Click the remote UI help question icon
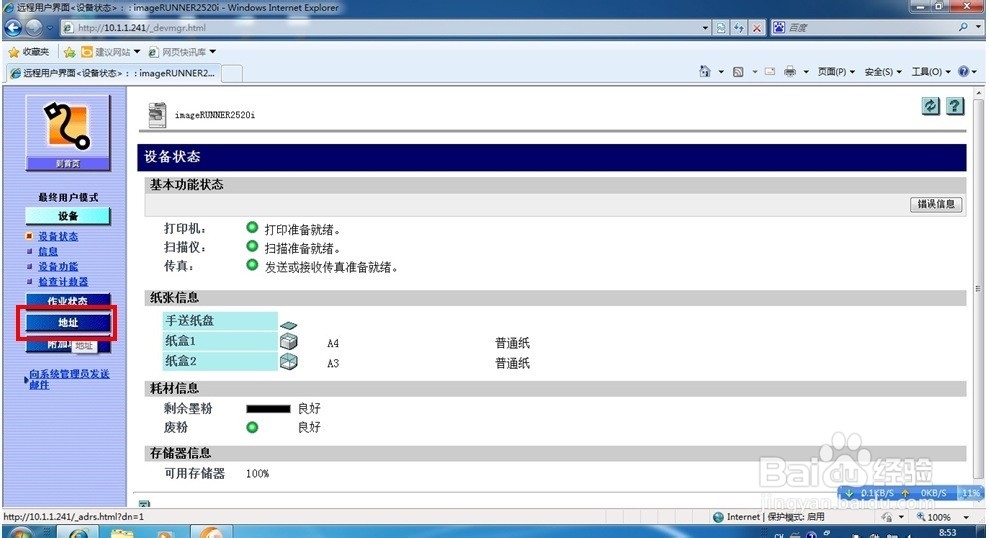Viewport: 989px width, 538px height. pos(955,106)
